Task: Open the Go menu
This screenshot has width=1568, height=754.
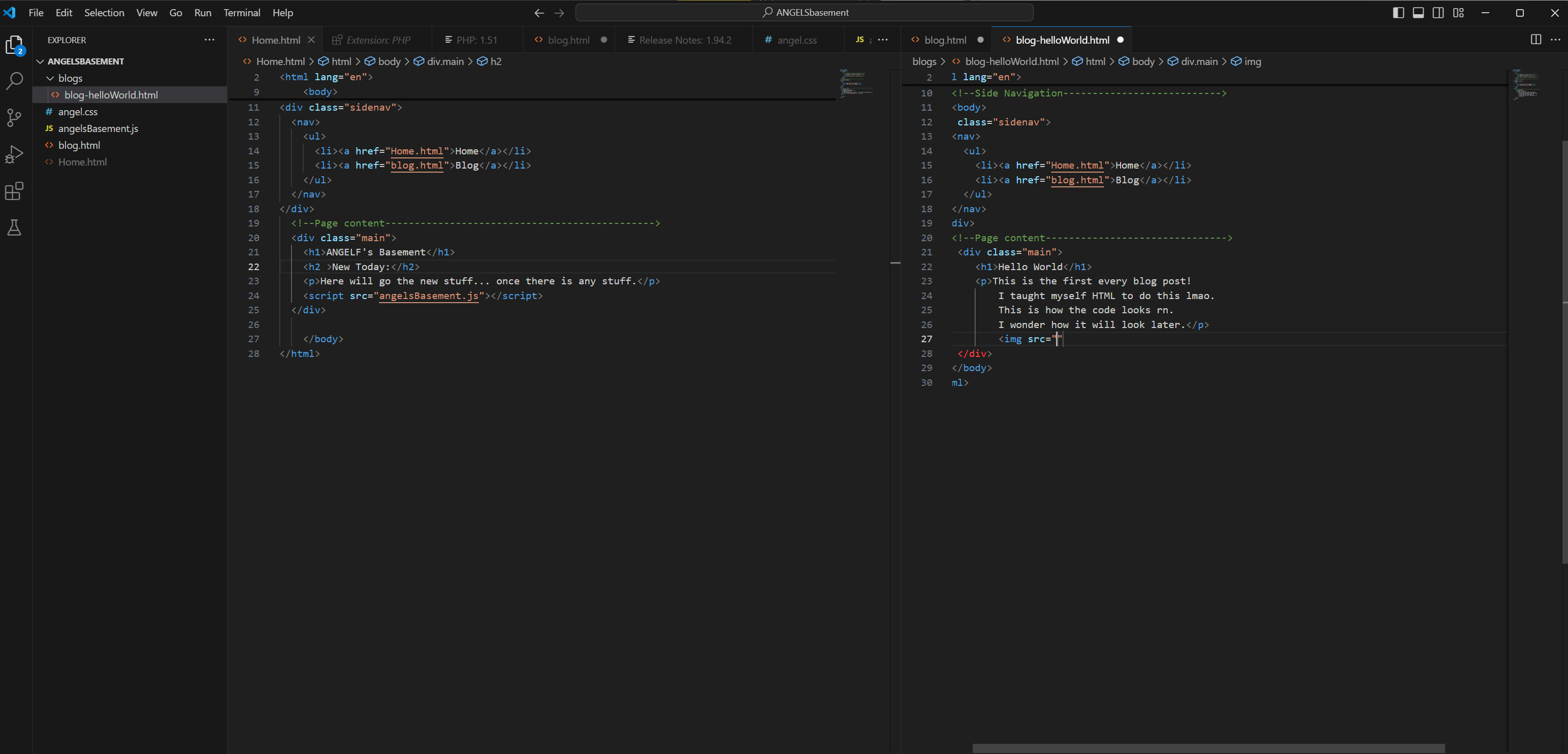Action: tap(176, 13)
